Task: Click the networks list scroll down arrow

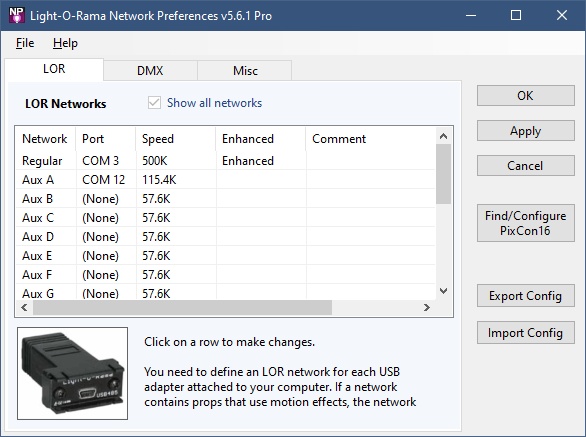Action: 444,291
